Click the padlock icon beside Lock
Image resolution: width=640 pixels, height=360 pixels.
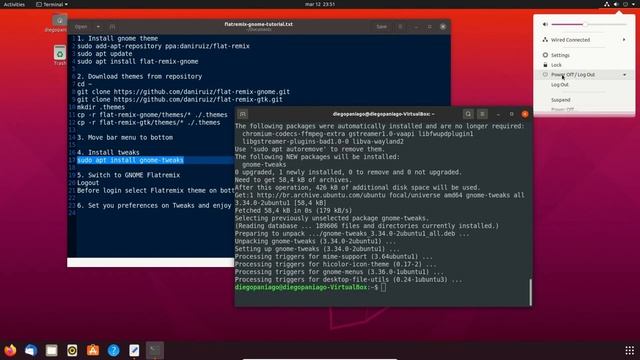(x=545, y=65)
